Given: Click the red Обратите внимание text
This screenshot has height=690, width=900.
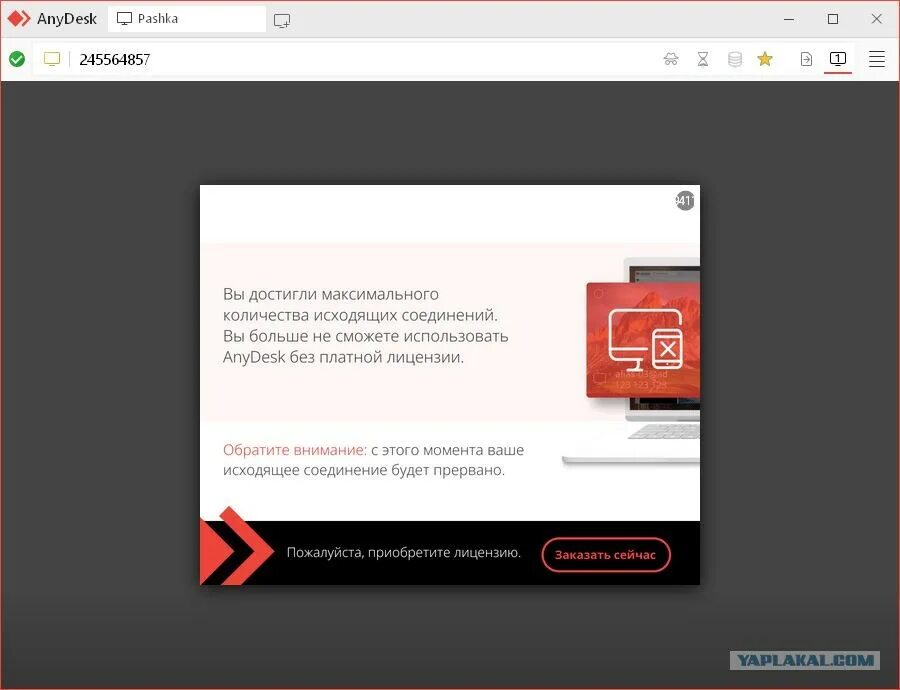Looking at the screenshot, I should [294, 449].
